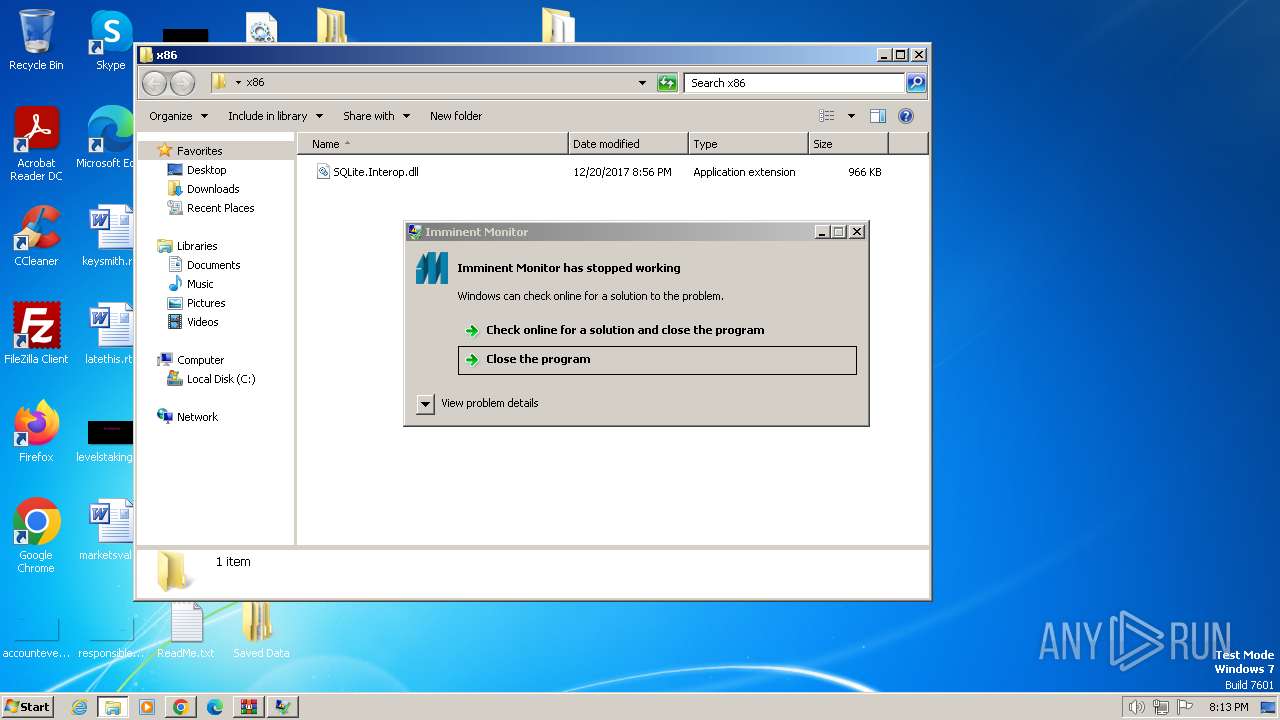Close the Imminent Monitor error dialog
The image size is (1280, 720).
(x=857, y=232)
